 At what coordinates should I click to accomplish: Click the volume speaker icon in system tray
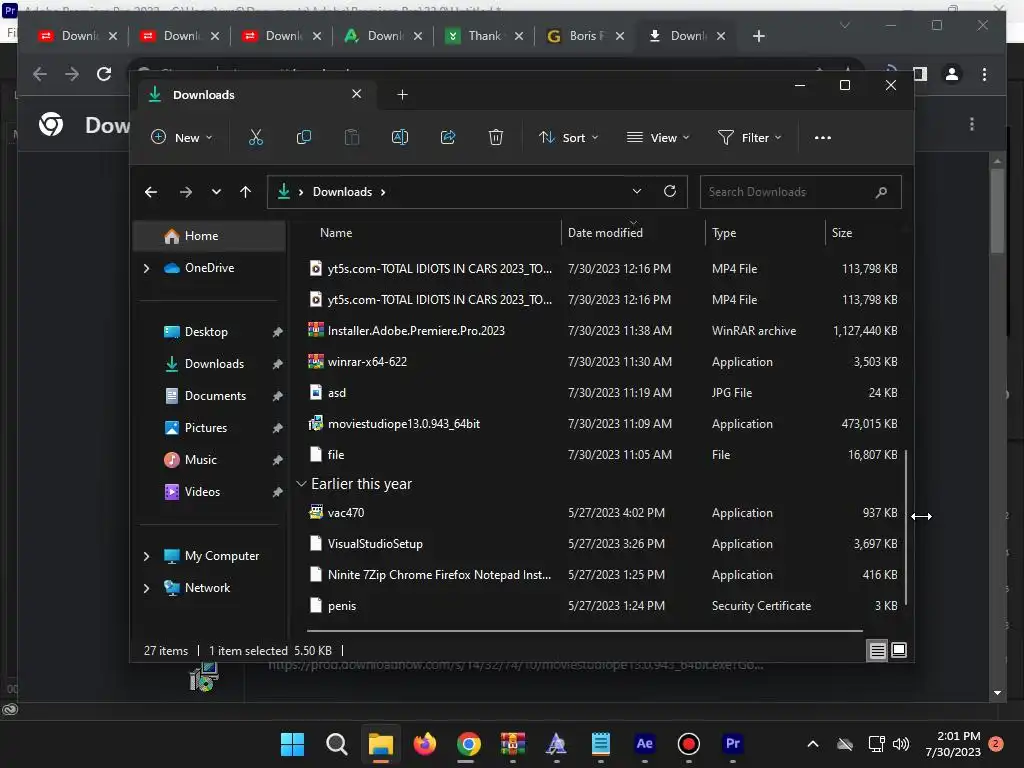[x=901, y=744]
